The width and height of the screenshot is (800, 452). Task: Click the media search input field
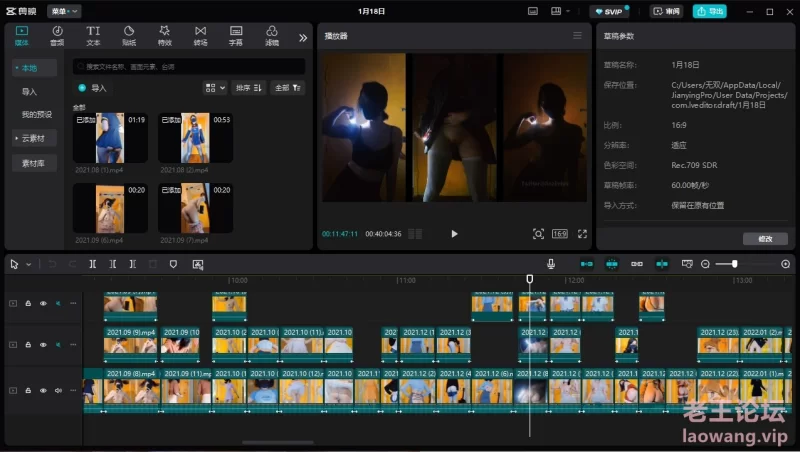(x=189, y=66)
